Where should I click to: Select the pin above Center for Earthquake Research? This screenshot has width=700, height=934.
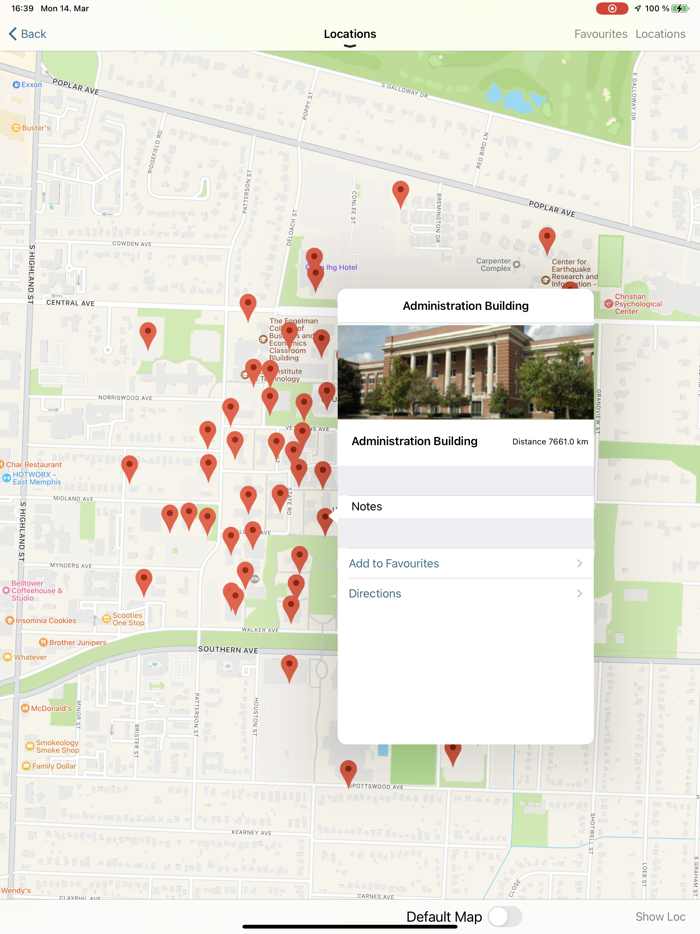547,240
